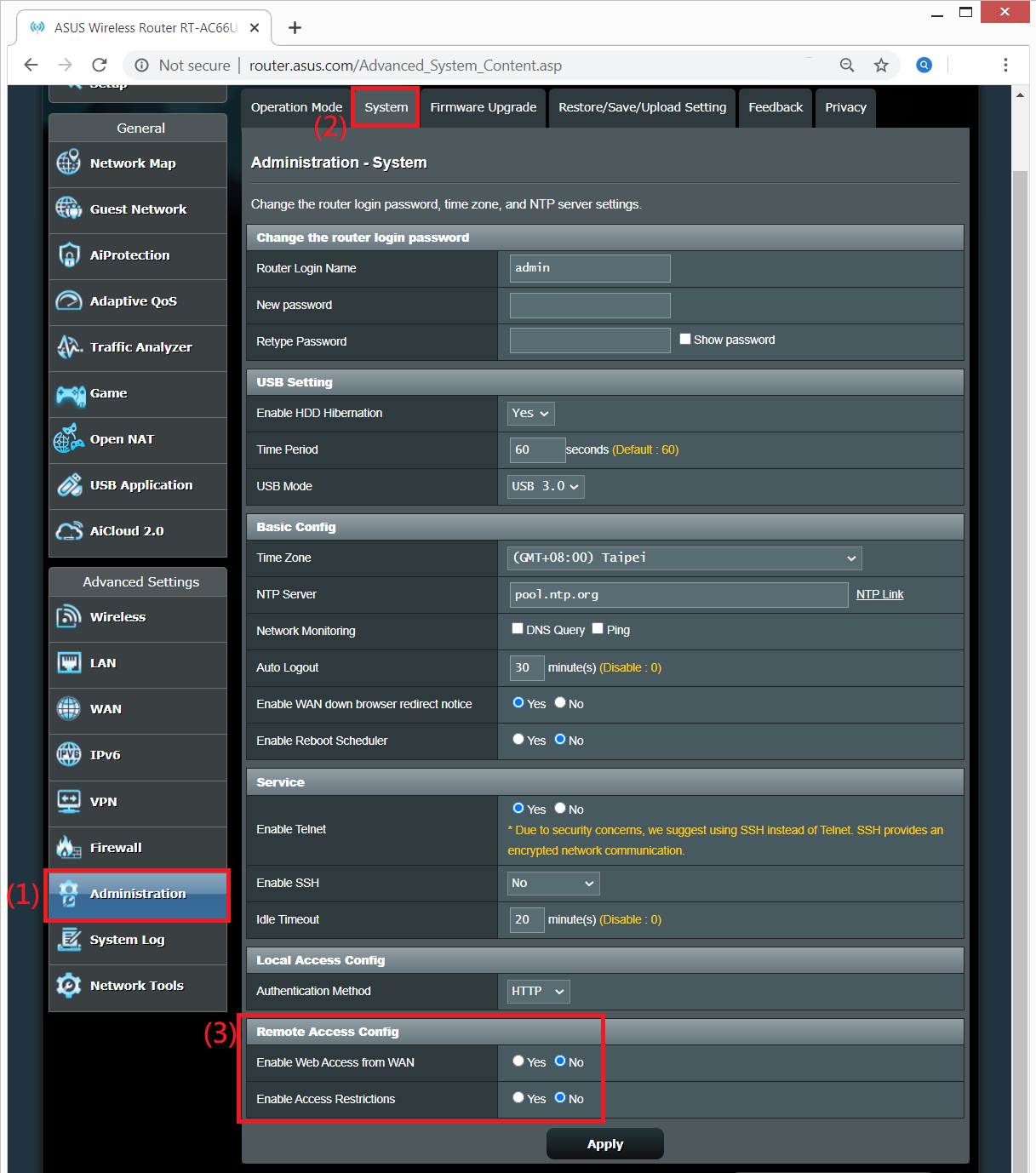Open the VPN monitor icon
Viewport: 1036px width, 1173px height.
pyautogui.click(x=68, y=801)
